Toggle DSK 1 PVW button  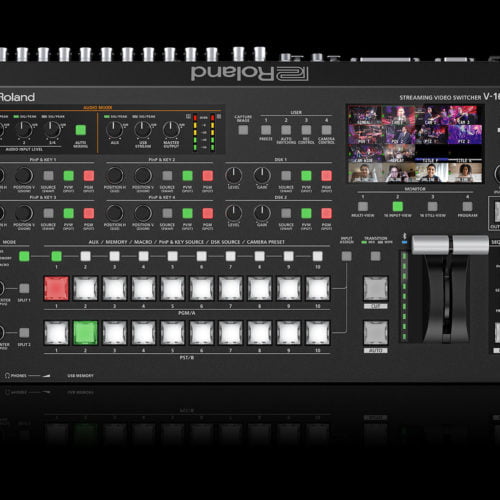(306, 176)
